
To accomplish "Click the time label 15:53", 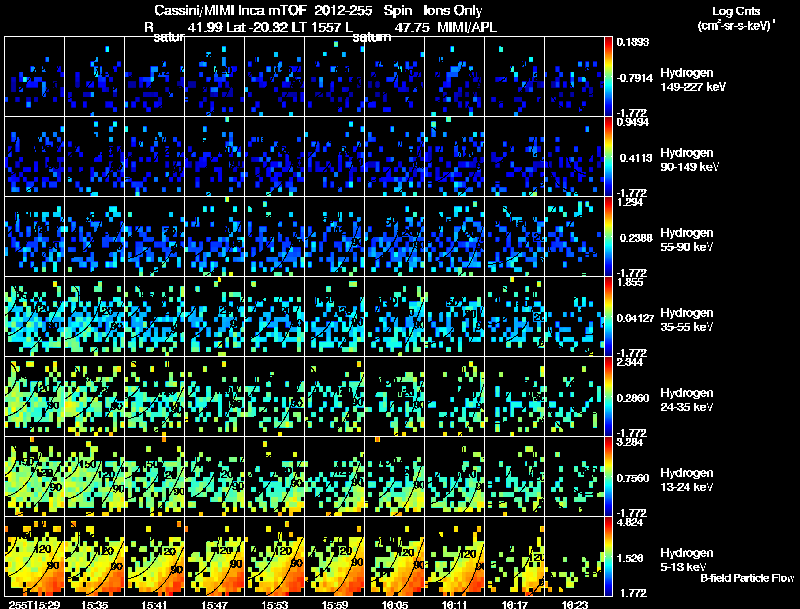I will [x=274, y=604].
